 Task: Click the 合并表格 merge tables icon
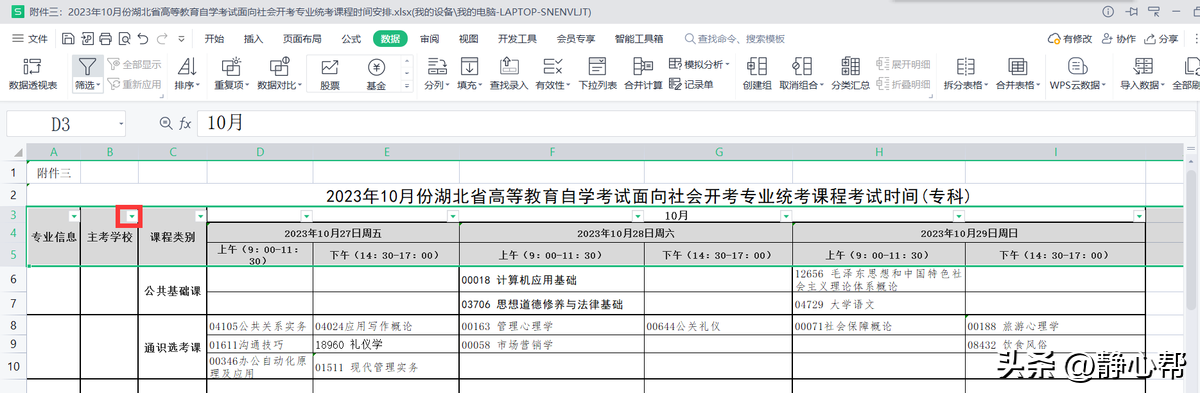tap(1018, 67)
